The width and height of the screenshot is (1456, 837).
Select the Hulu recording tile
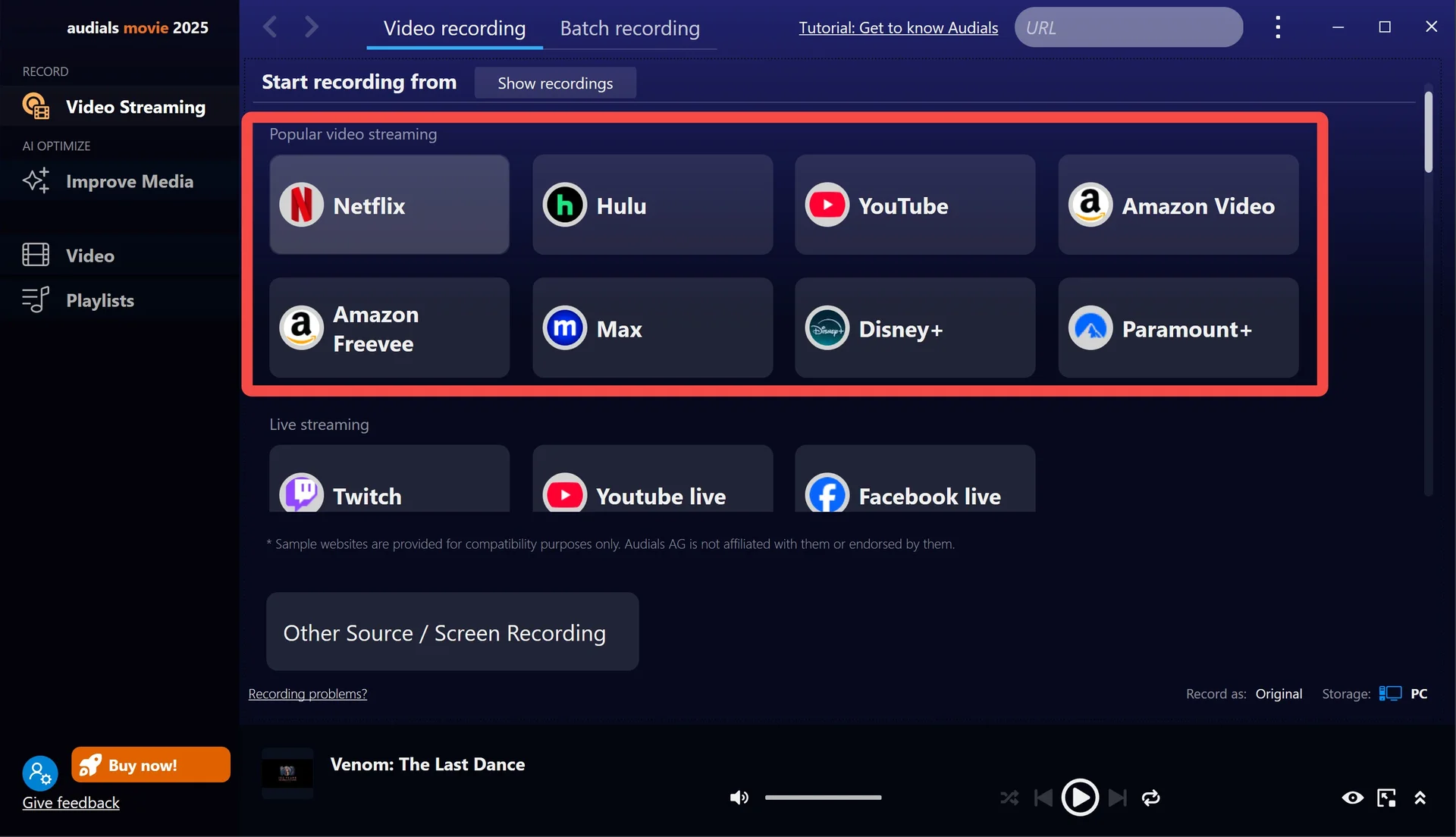coord(652,205)
